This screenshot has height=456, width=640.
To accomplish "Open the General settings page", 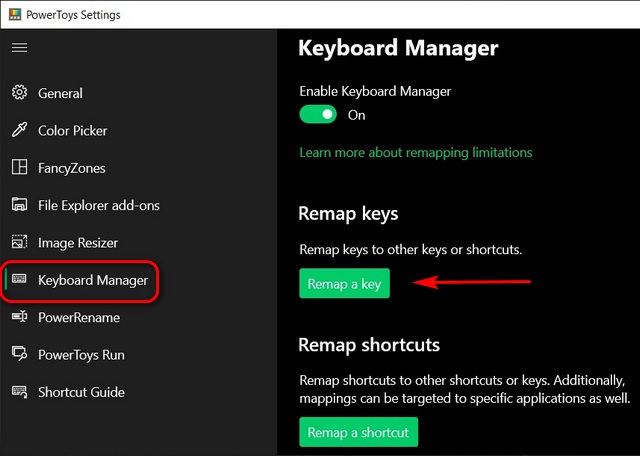I will 60,93.
